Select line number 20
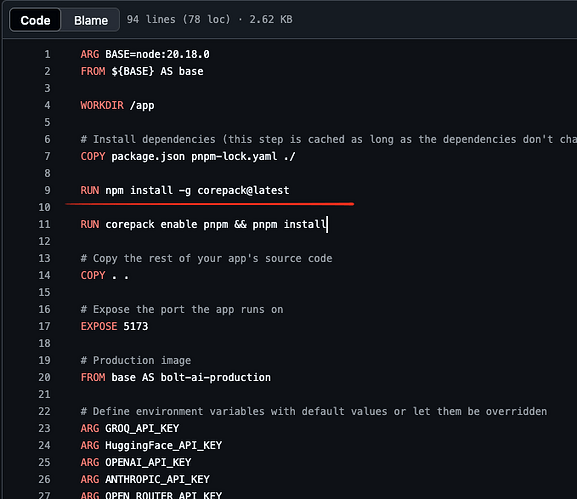The height and width of the screenshot is (499, 577). [44, 377]
